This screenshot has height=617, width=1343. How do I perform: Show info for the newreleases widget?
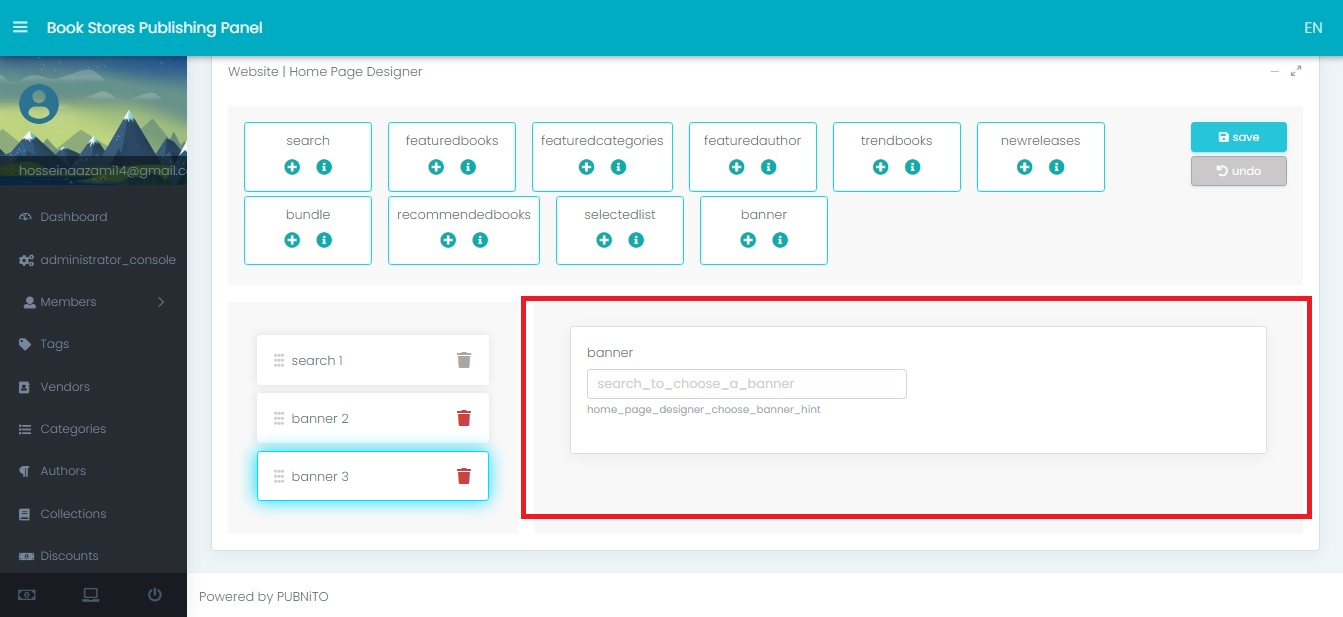click(1056, 167)
